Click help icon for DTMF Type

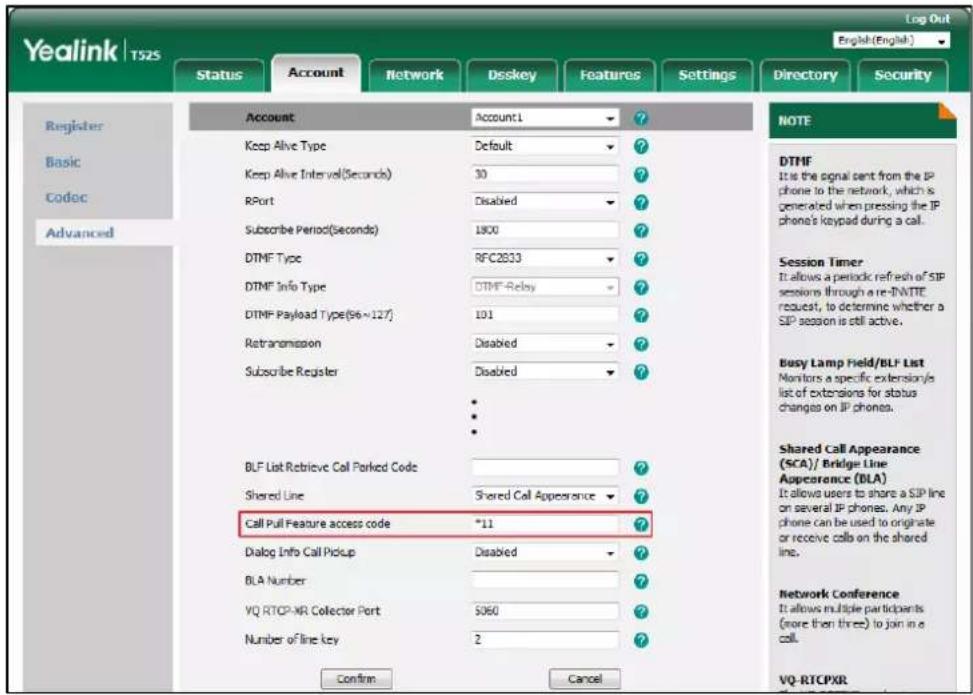[x=642, y=259]
